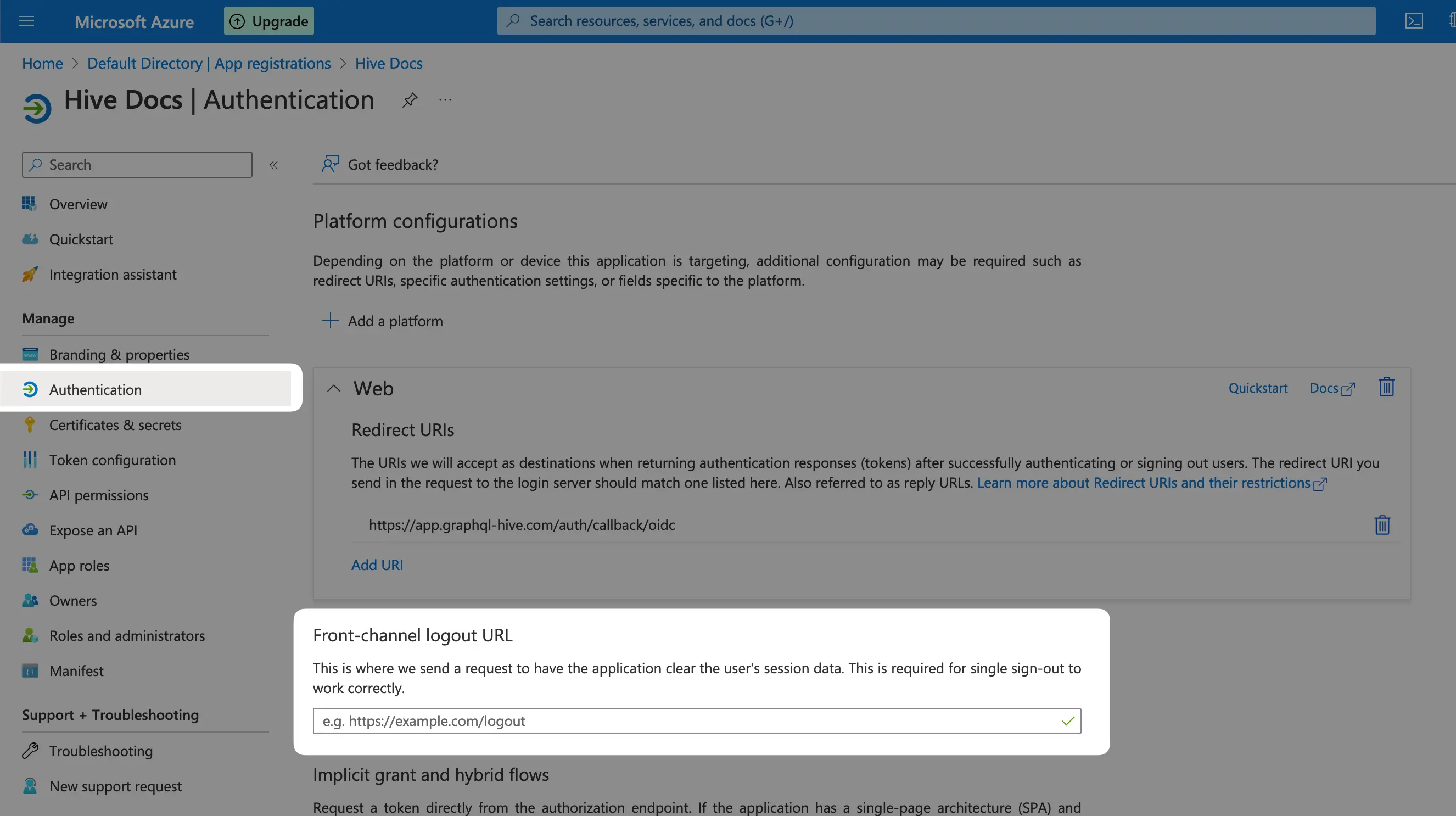Image resolution: width=1456 pixels, height=816 pixels.
Task: Click Add URI under Redirect URIs
Action: [x=377, y=565]
